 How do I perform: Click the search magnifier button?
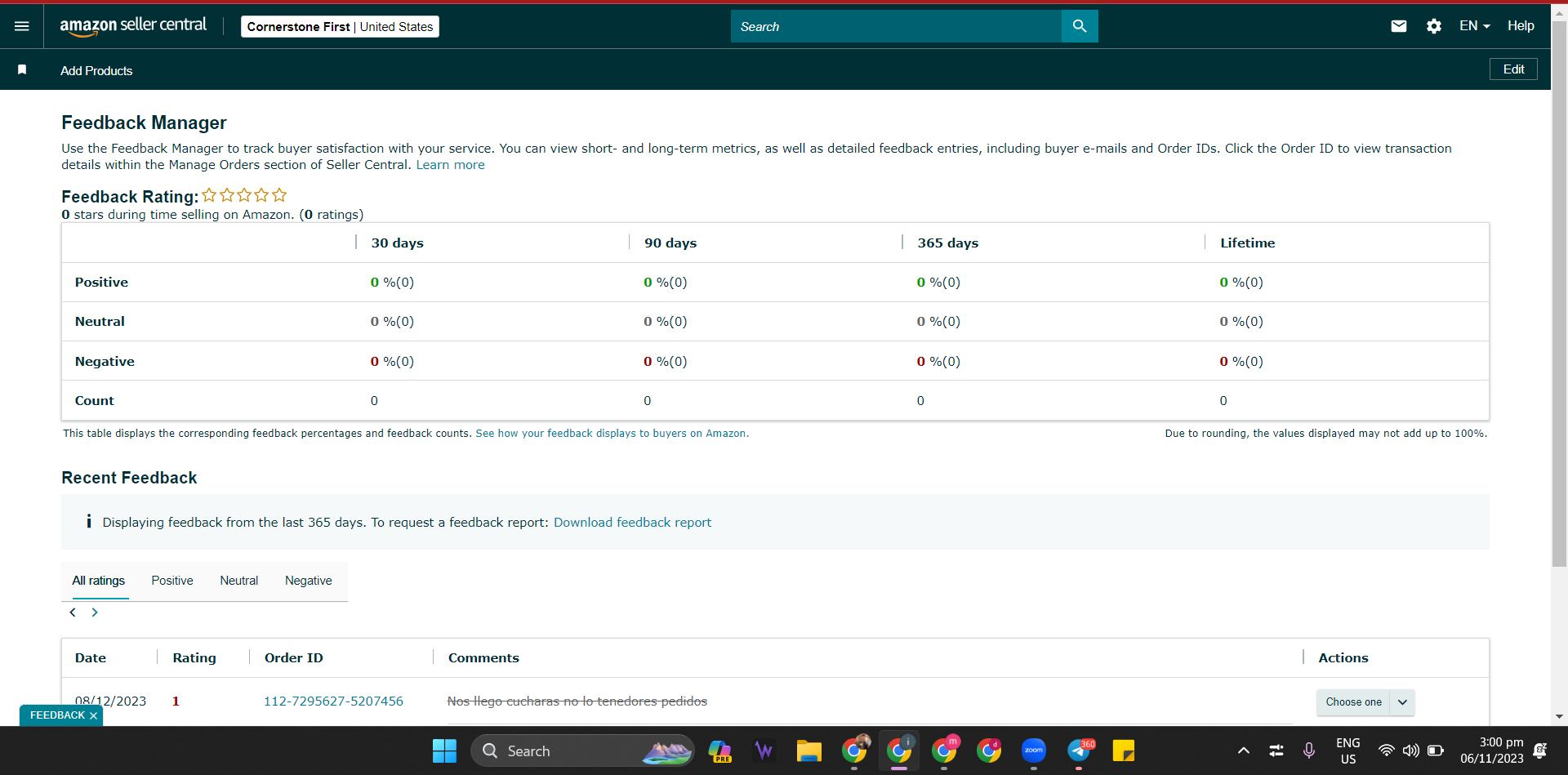pos(1080,26)
